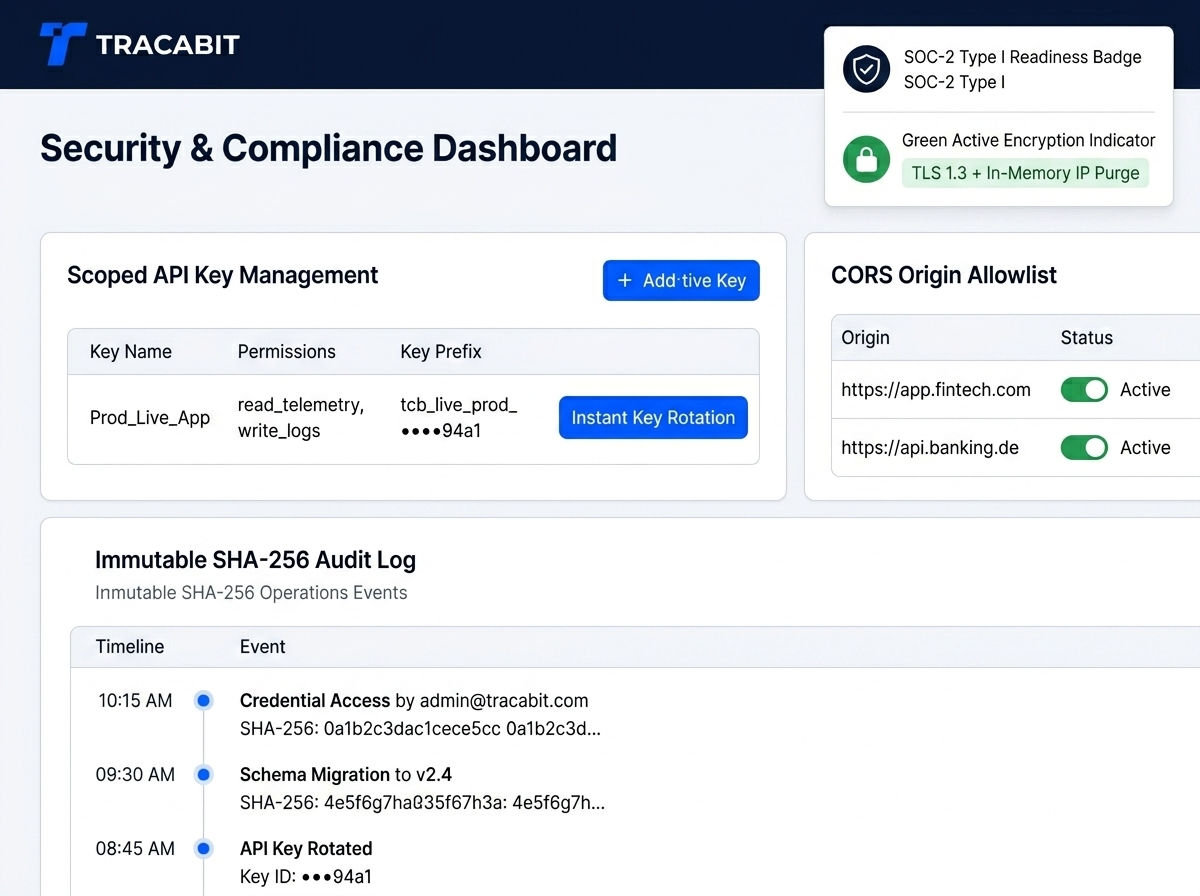
Task: Click the 10:15 AM timestamp
Action: (135, 701)
